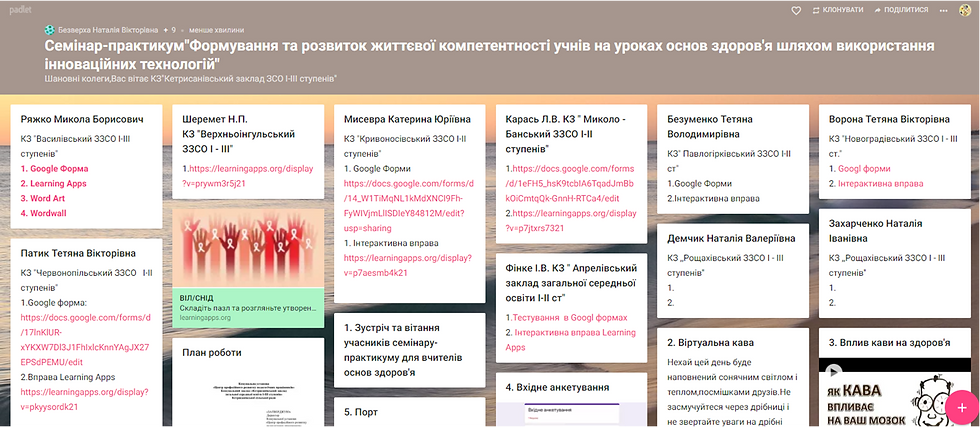Select post title Мисевра Катерина Юріївна
Screen dimensions: 980x427
click(407, 119)
